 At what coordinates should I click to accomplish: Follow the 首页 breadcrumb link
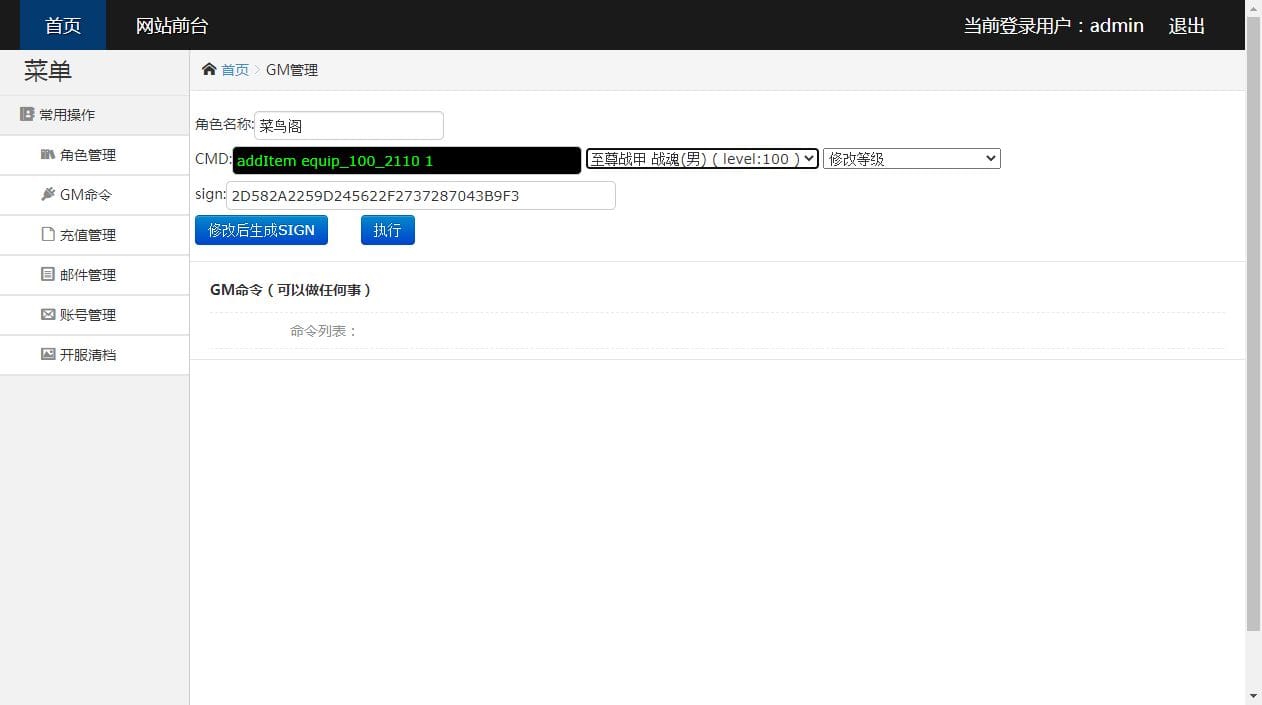point(235,69)
